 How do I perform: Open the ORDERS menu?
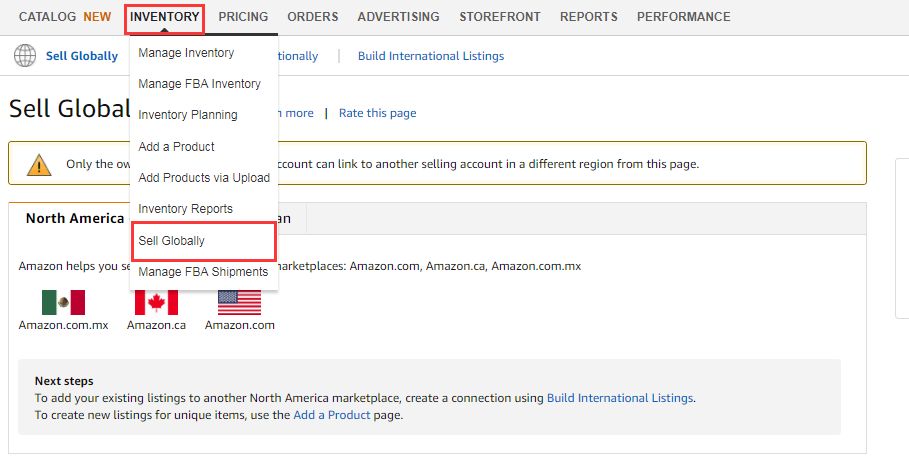[x=313, y=17]
